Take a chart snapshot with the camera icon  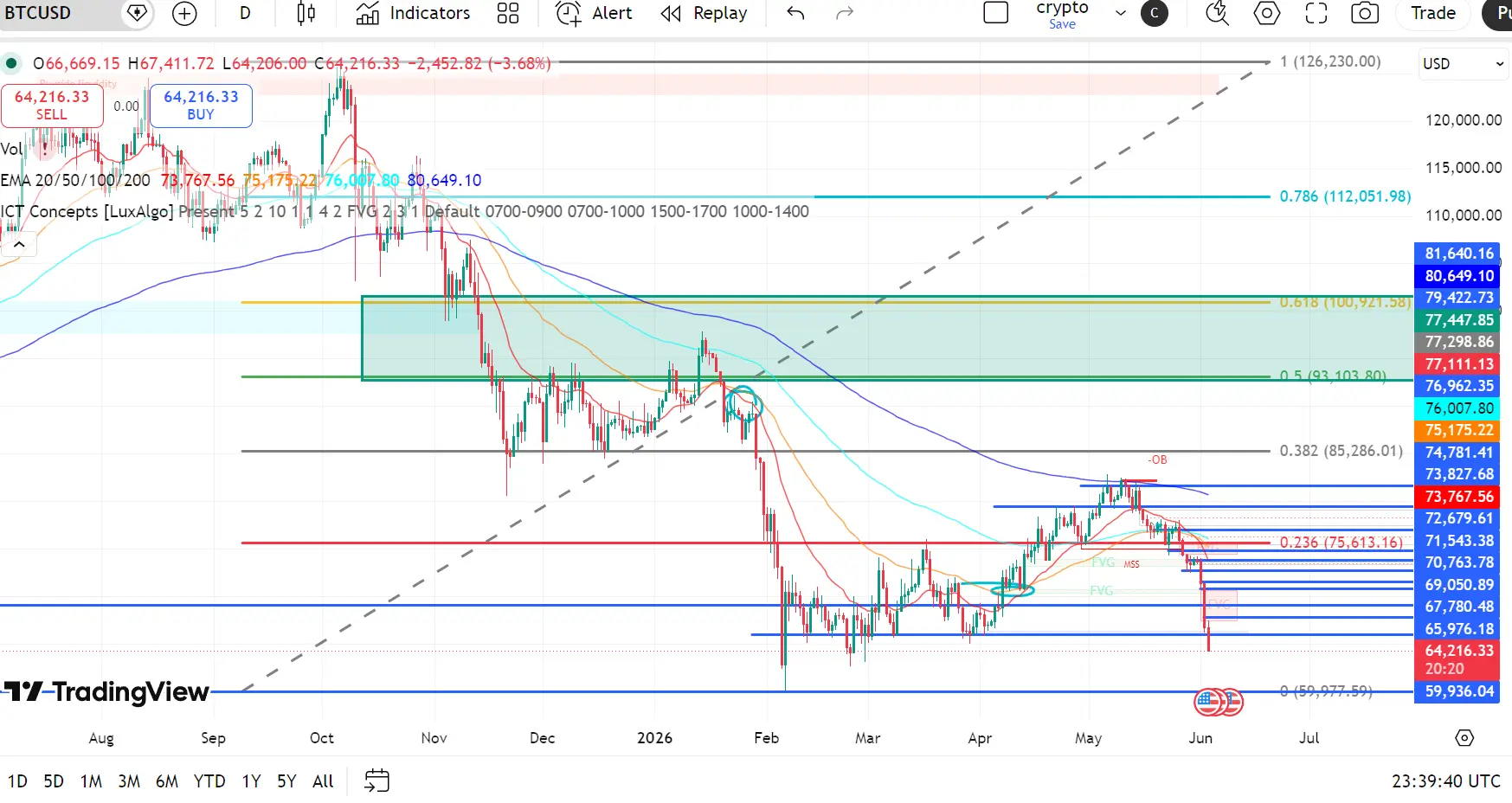coord(1365,13)
